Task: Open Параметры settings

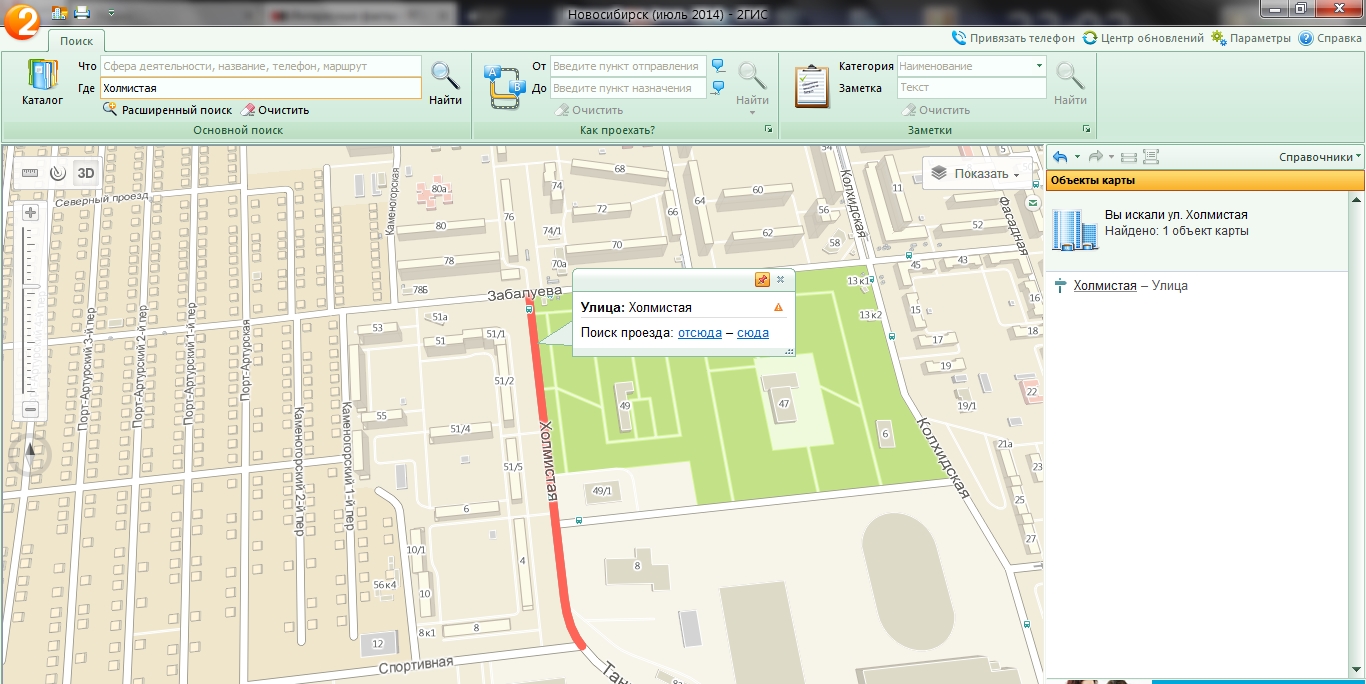Action: (1251, 38)
